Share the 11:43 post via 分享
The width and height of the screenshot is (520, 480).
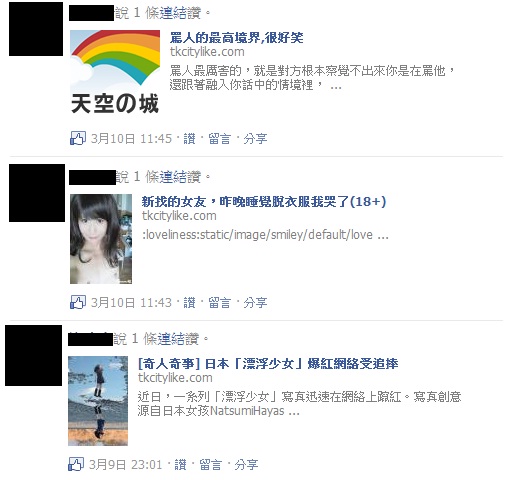coord(255,303)
